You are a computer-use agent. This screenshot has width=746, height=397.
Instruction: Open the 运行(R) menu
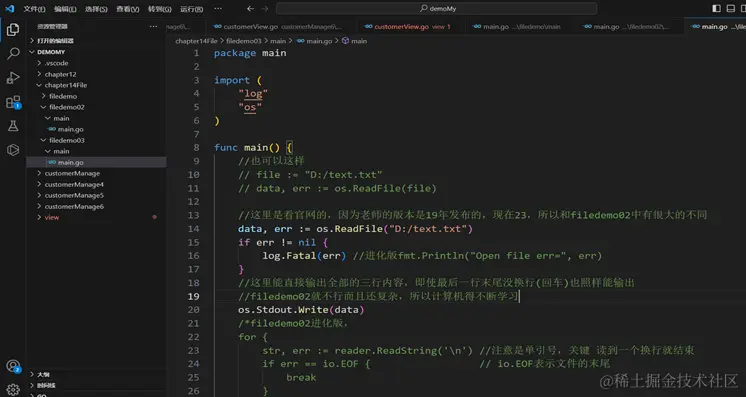[x=191, y=9]
